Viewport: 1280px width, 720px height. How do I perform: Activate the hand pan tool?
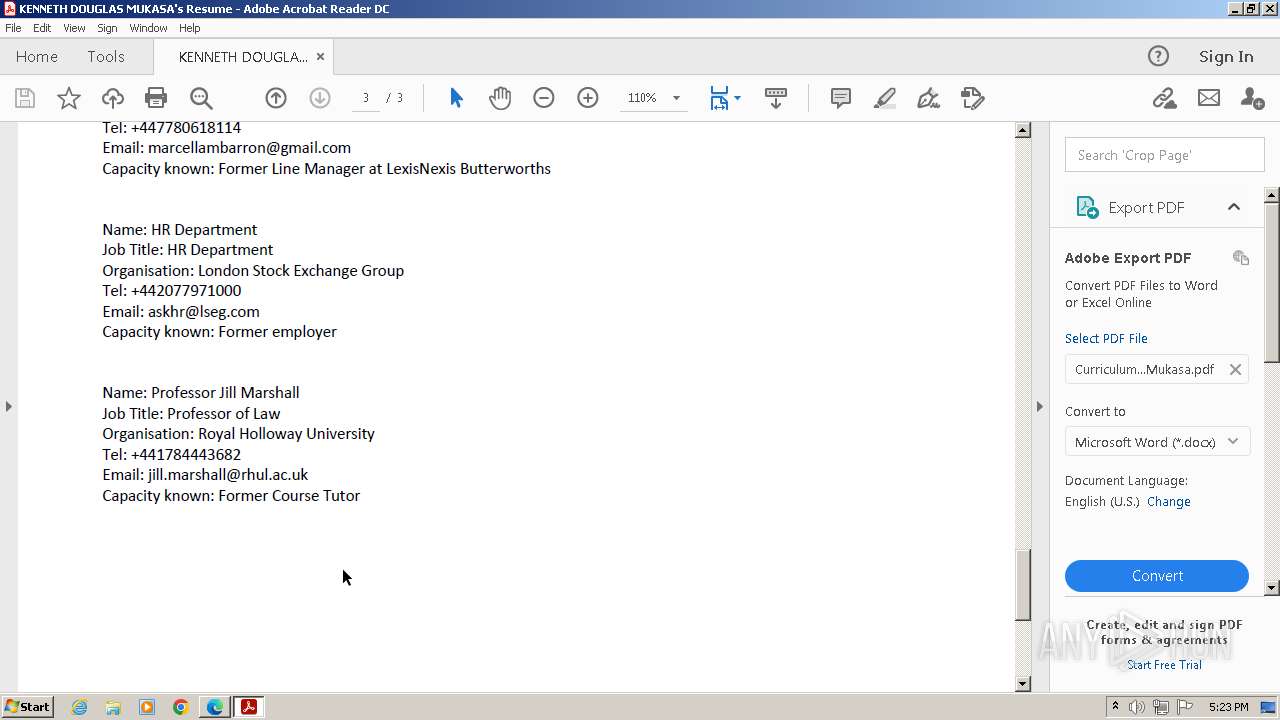[500, 98]
